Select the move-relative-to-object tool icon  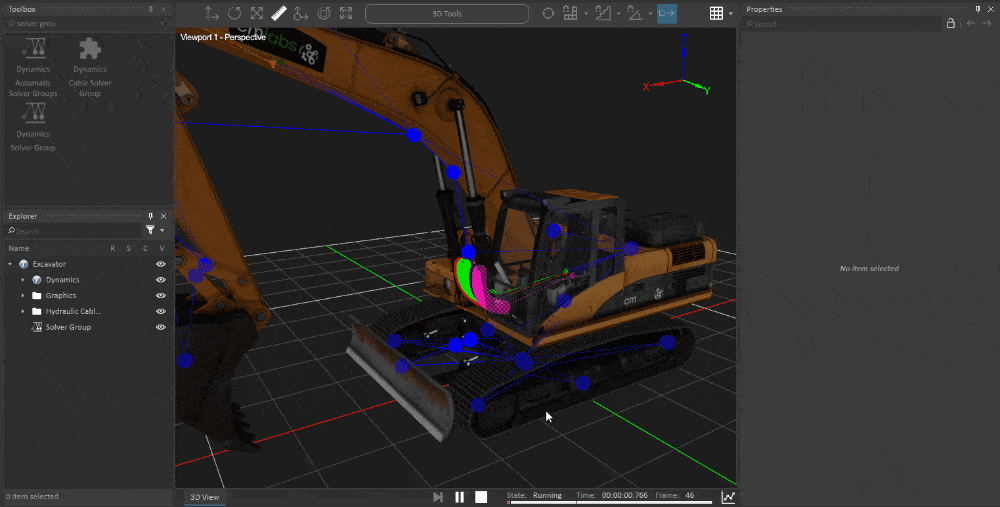point(301,13)
